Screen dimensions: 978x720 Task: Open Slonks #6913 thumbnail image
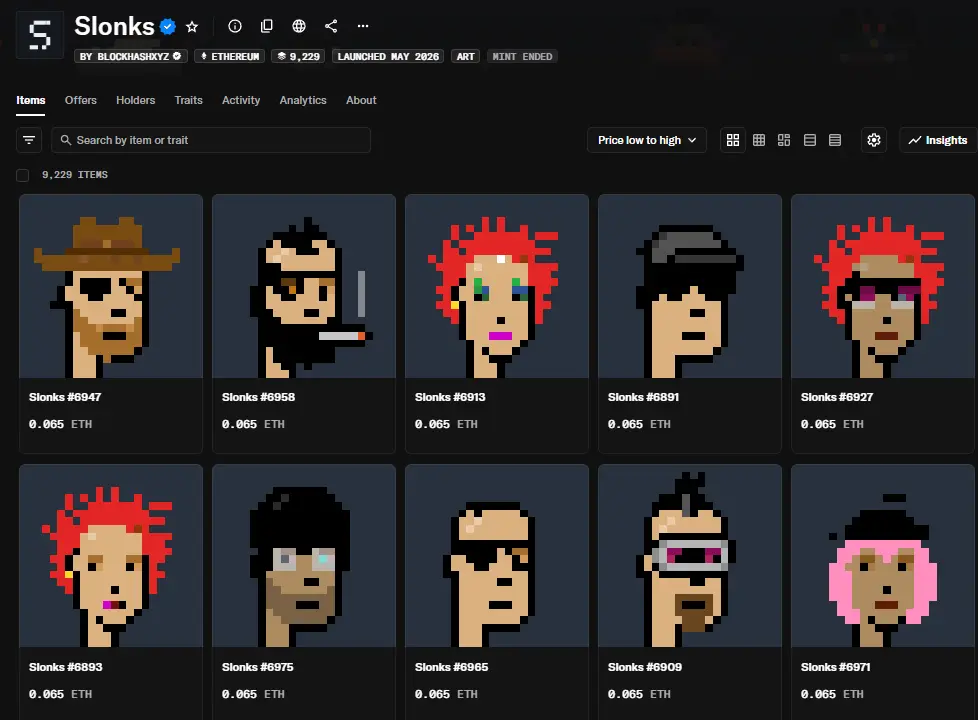click(497, 286)
